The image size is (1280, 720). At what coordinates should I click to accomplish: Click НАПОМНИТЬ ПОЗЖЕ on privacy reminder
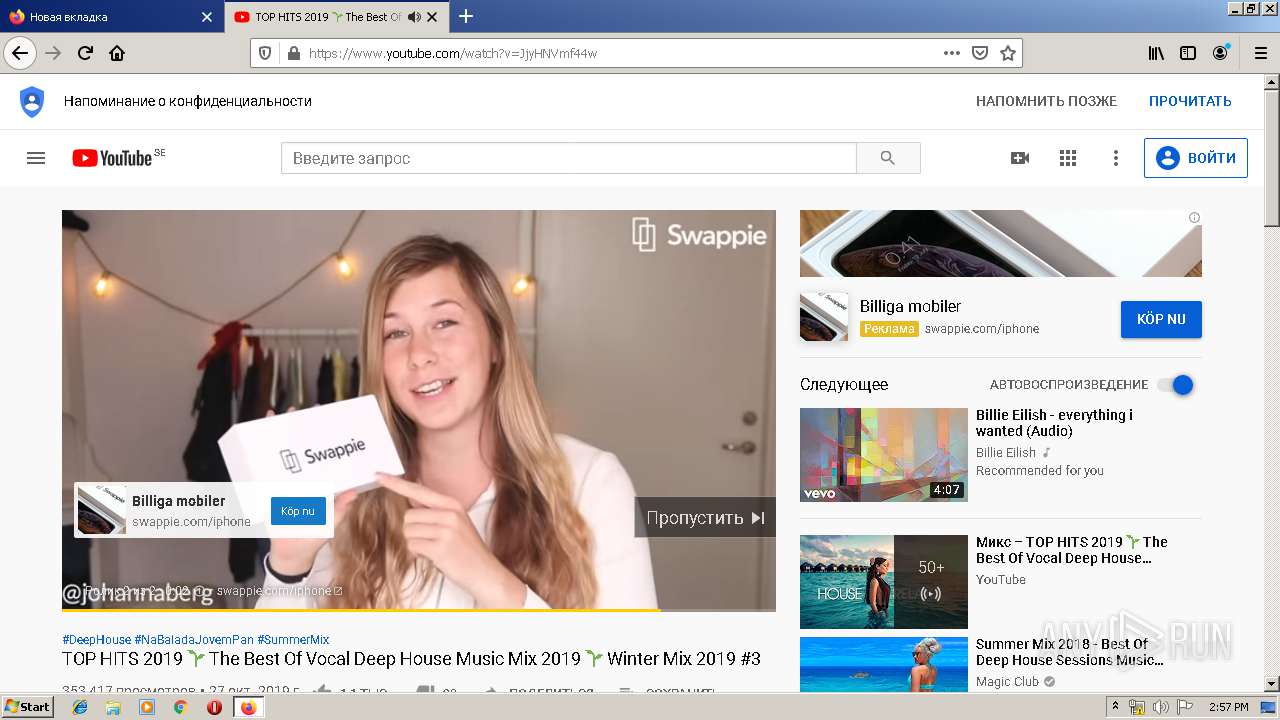pyautogui.click(x=1046, y=101)
